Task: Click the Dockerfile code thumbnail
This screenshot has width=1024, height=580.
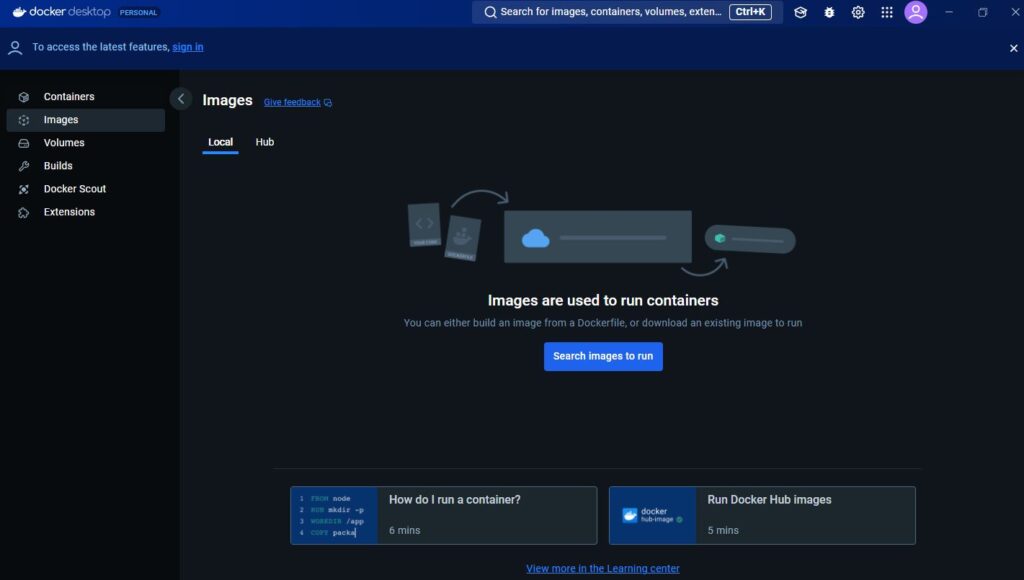Action: click(334, 515)
